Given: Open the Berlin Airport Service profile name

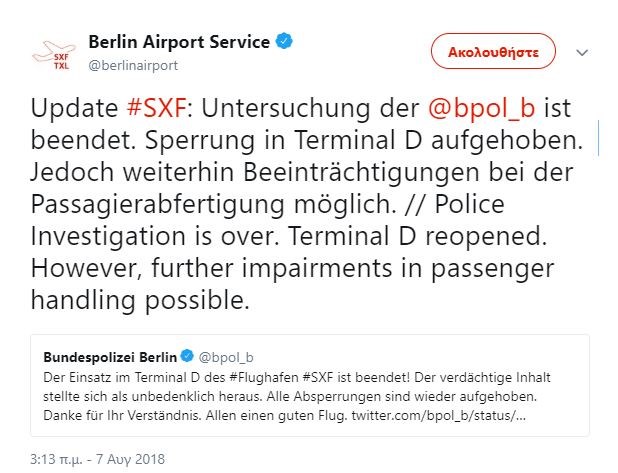Looking at the screenshot, I should pos(179,42).
